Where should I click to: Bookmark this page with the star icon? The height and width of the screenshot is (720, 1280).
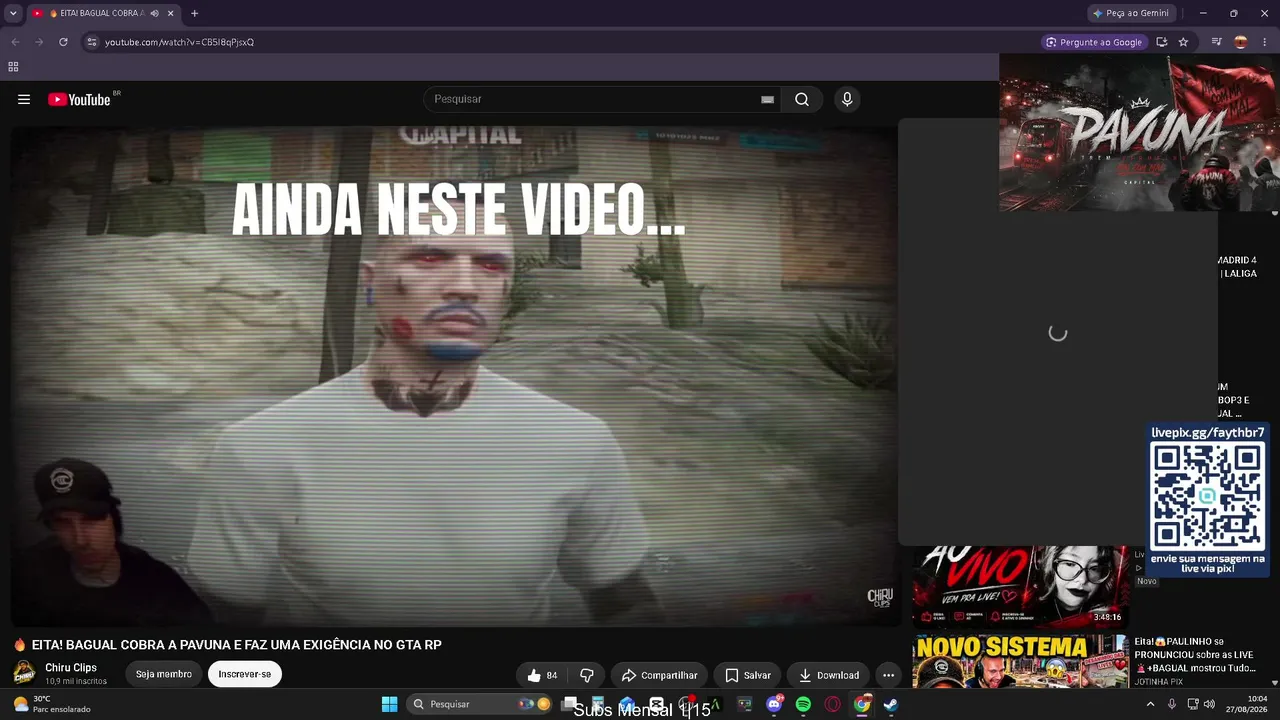(1183, 42)
